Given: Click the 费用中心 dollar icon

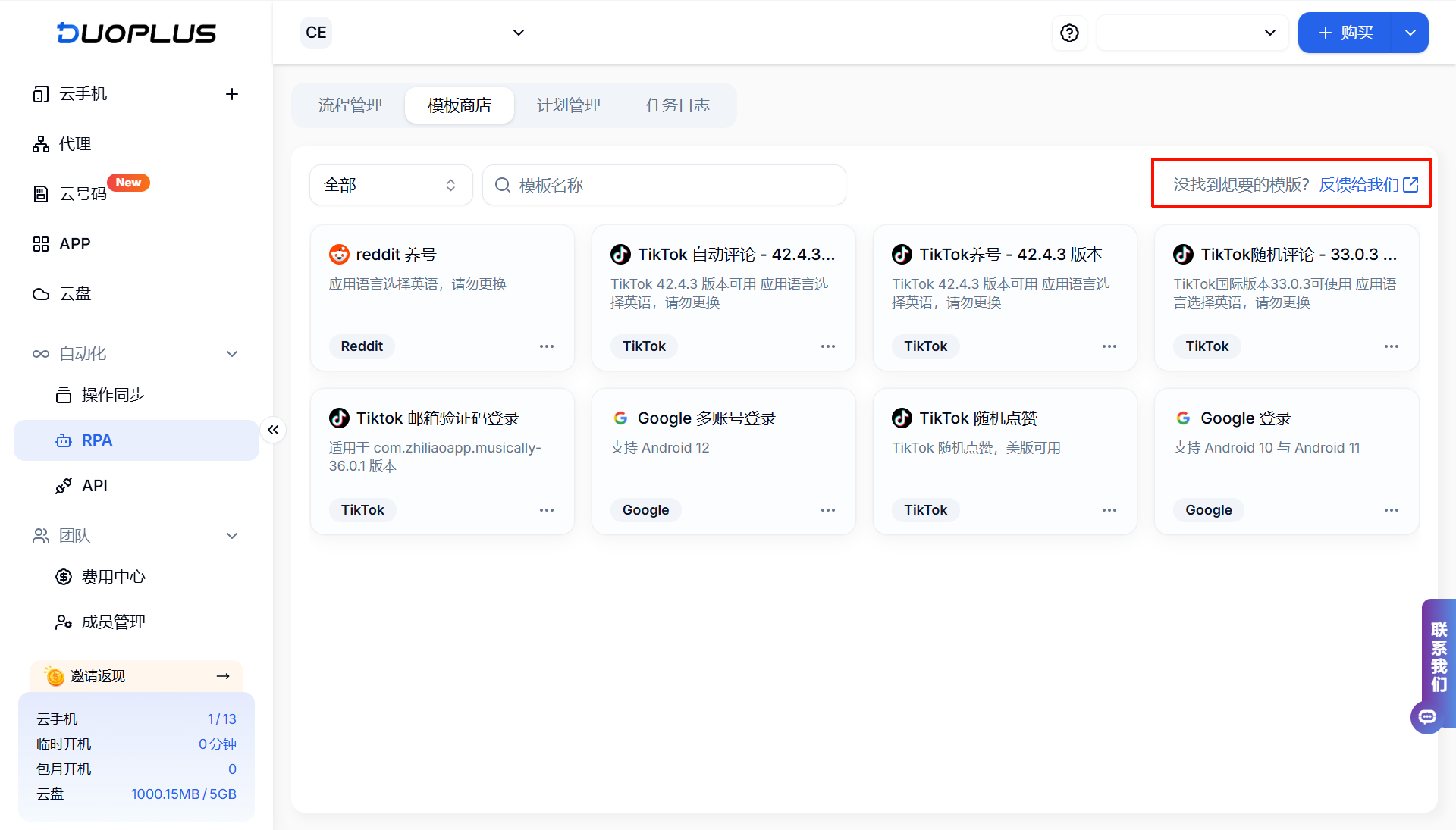Looking at the screenshot, I should point(64,577).
